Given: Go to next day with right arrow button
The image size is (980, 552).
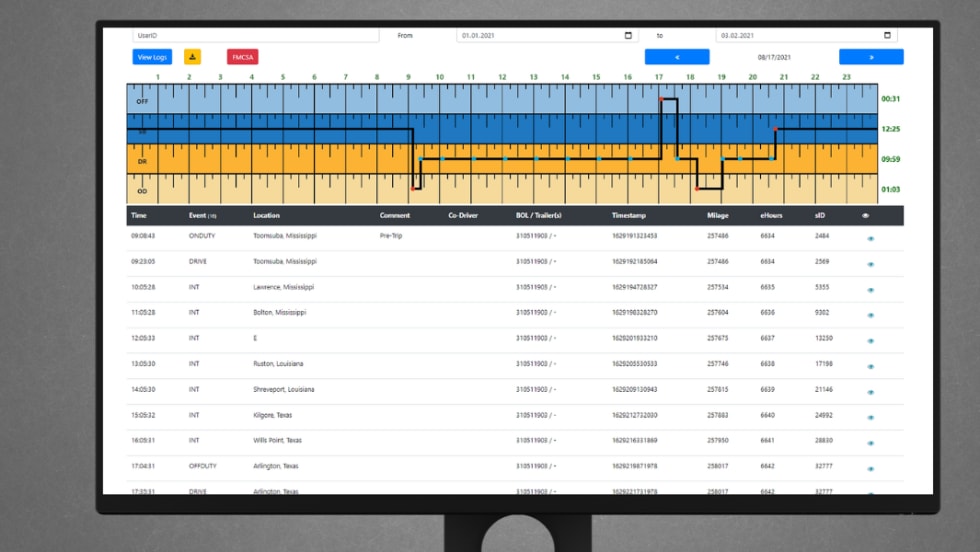Looking at the screenshot, I should [x=871, y=57].
